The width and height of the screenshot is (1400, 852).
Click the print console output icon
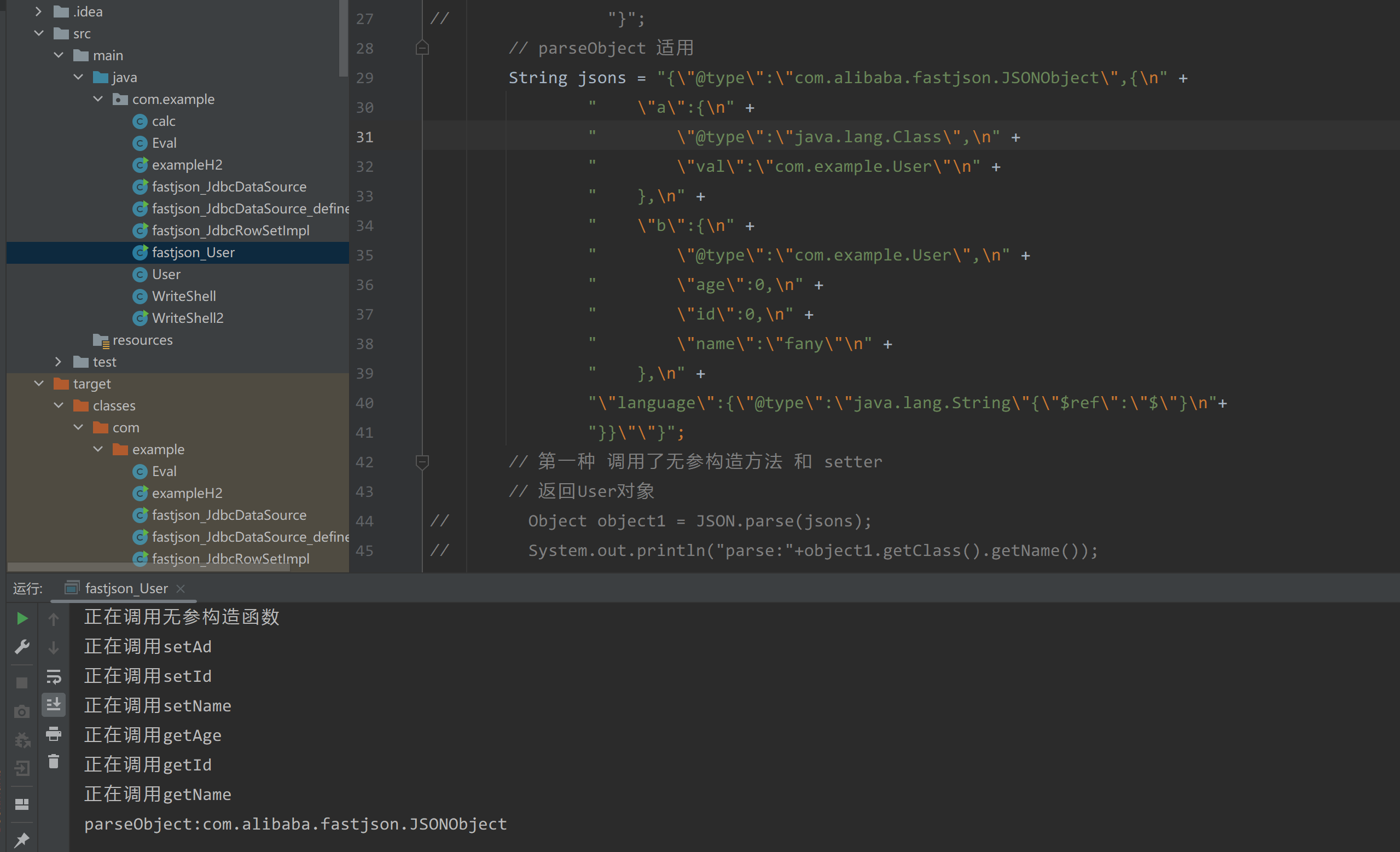click(x=54, y=734)
